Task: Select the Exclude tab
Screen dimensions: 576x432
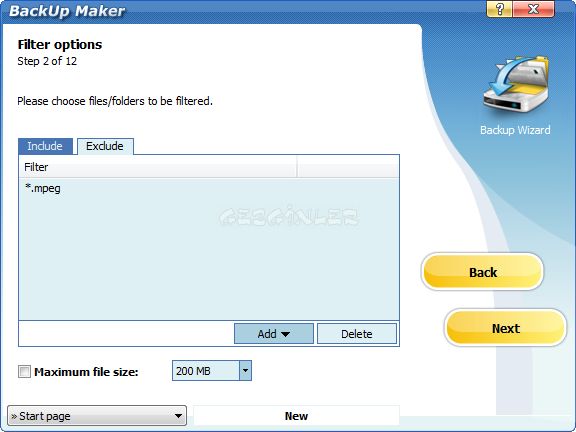Action: pos(105,146)
